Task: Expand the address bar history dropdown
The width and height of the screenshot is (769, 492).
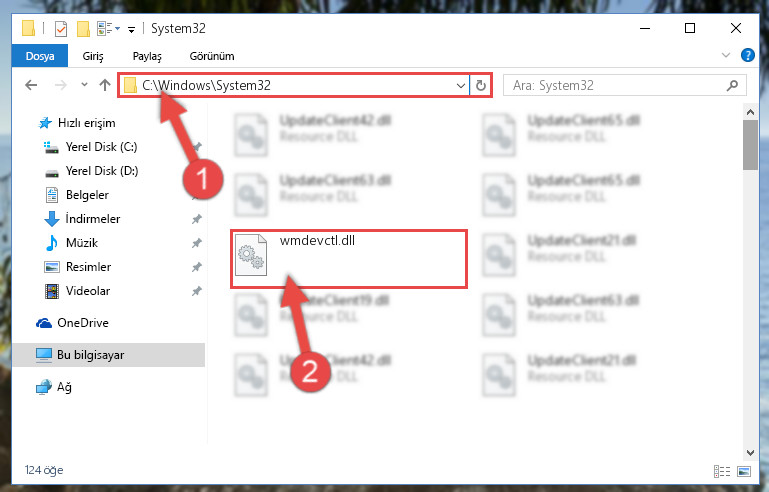Action: coord(461,85)
